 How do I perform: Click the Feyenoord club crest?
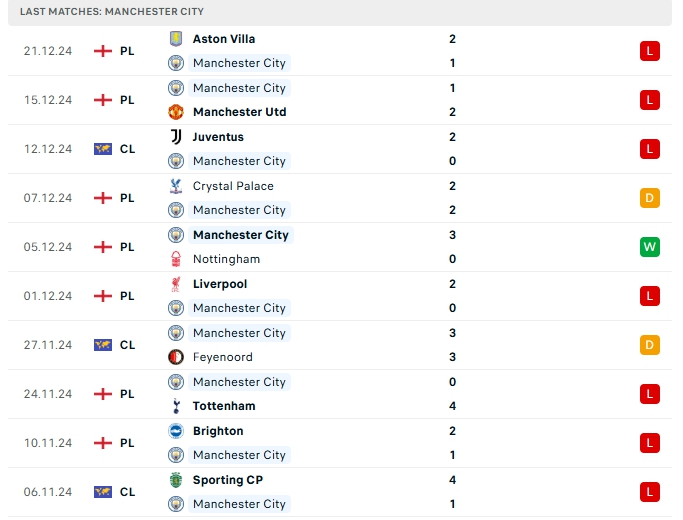pos(176,357)
